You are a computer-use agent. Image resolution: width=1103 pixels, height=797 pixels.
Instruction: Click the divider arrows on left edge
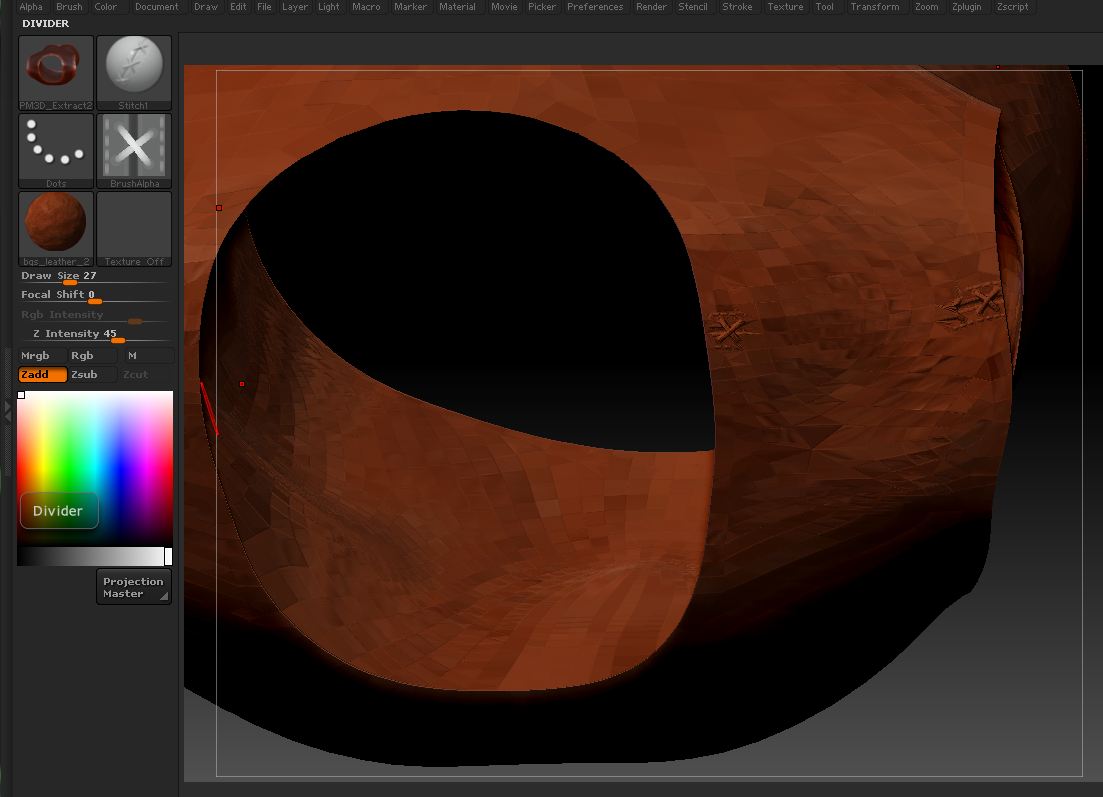tap(8, 410)
